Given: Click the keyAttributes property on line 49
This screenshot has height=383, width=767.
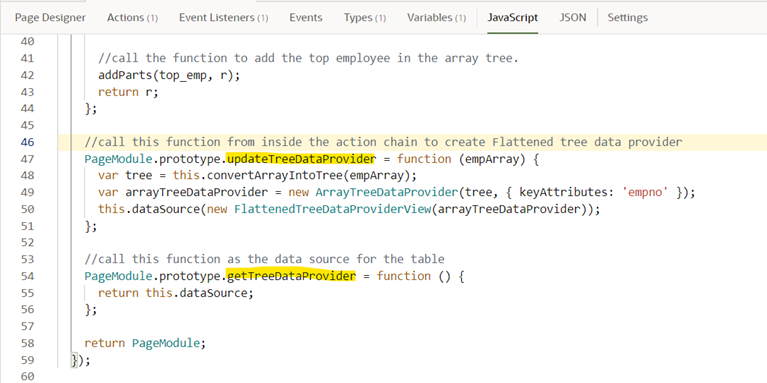Looking at the screenshot, I should click(x=564, y=192).
